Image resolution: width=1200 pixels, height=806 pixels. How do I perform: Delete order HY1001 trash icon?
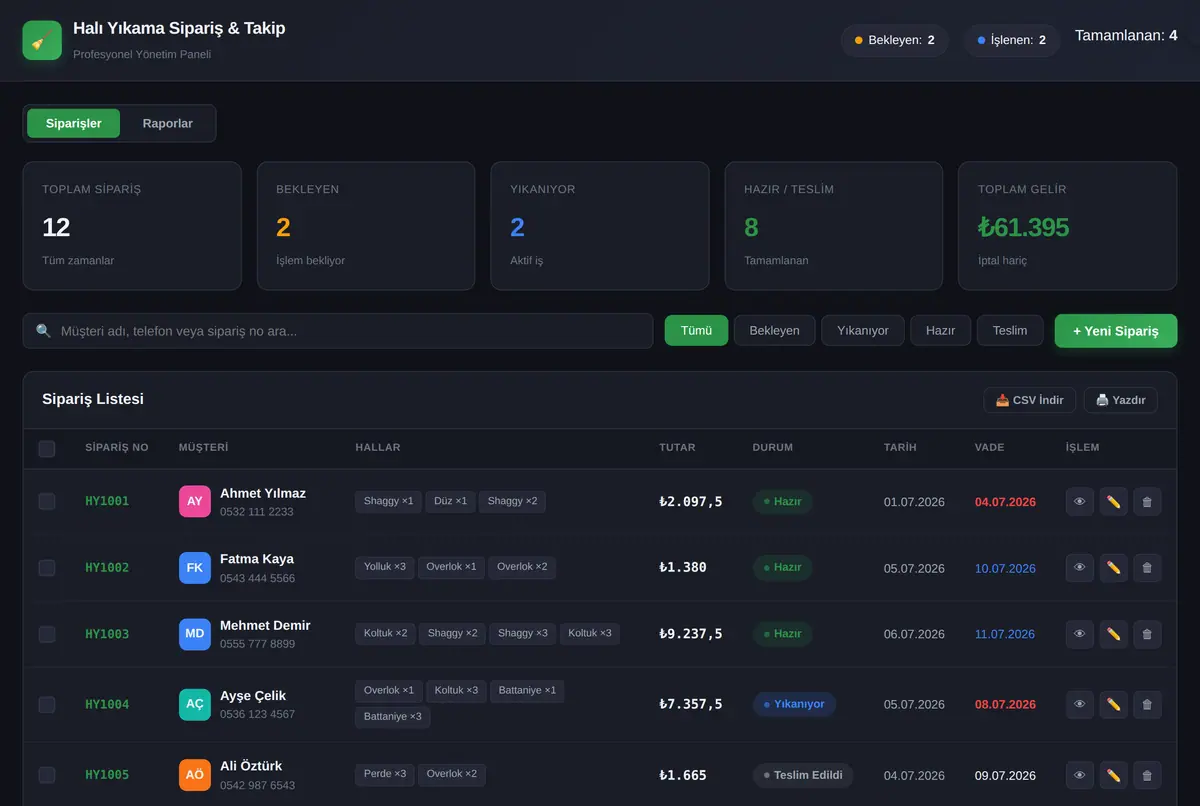click(1147, 502)
